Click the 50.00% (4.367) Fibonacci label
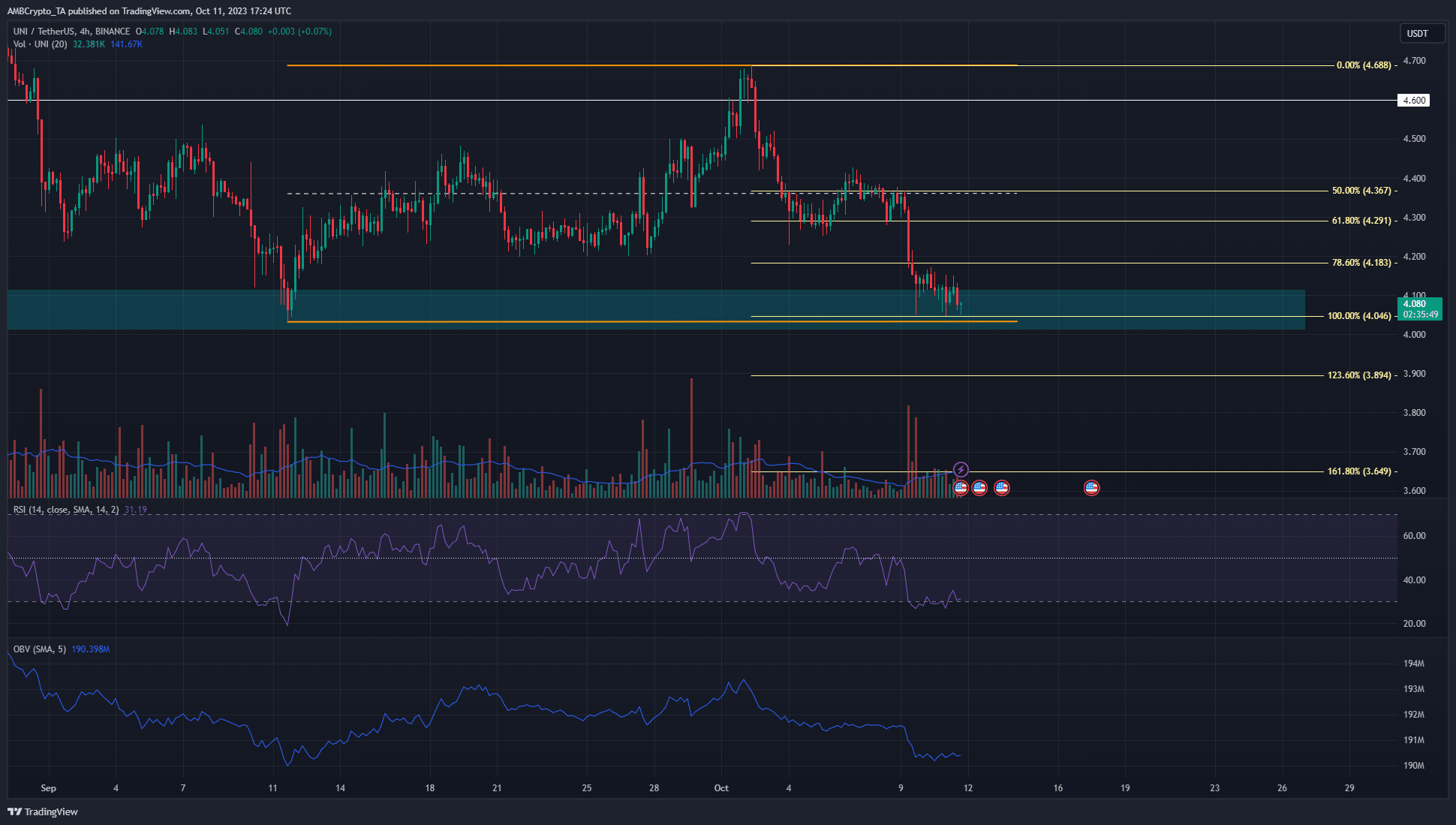 point(1361,191)
